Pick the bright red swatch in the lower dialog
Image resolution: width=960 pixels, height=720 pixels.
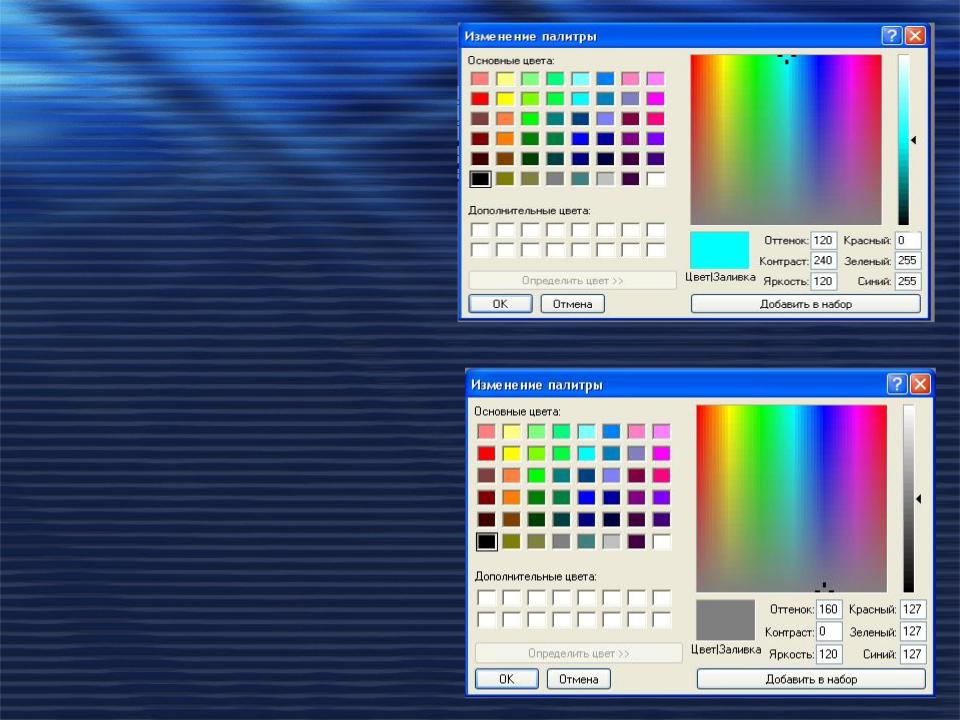tap(486, 453)
